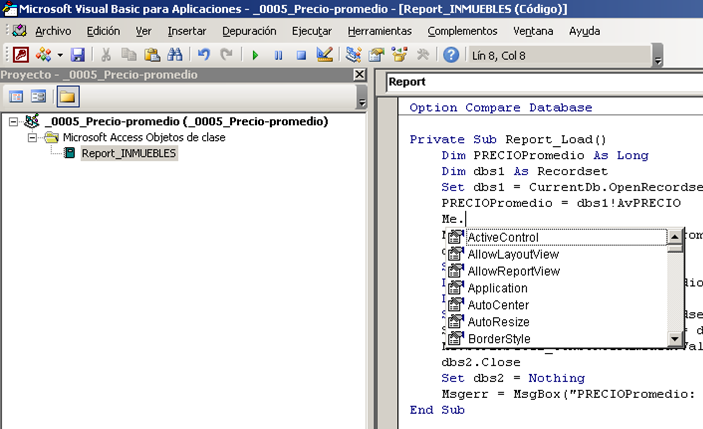Click autocomplete list scroll up arrow
Screen dimensions: 703x429
tap(675, 236)
